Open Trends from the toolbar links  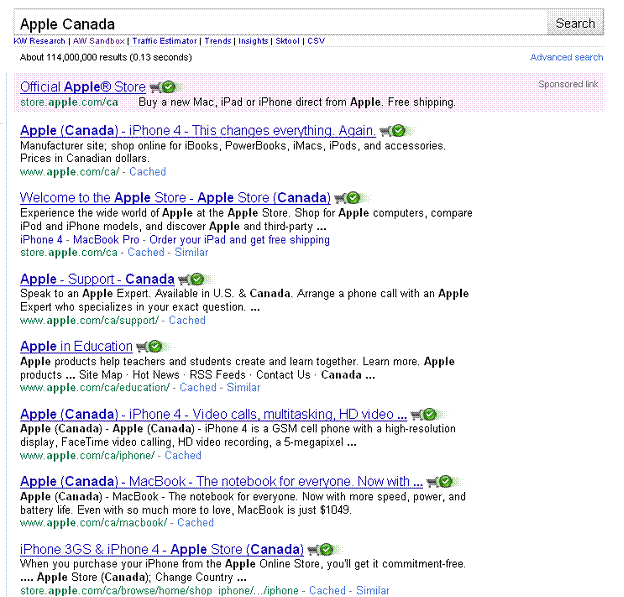[218, 41]
